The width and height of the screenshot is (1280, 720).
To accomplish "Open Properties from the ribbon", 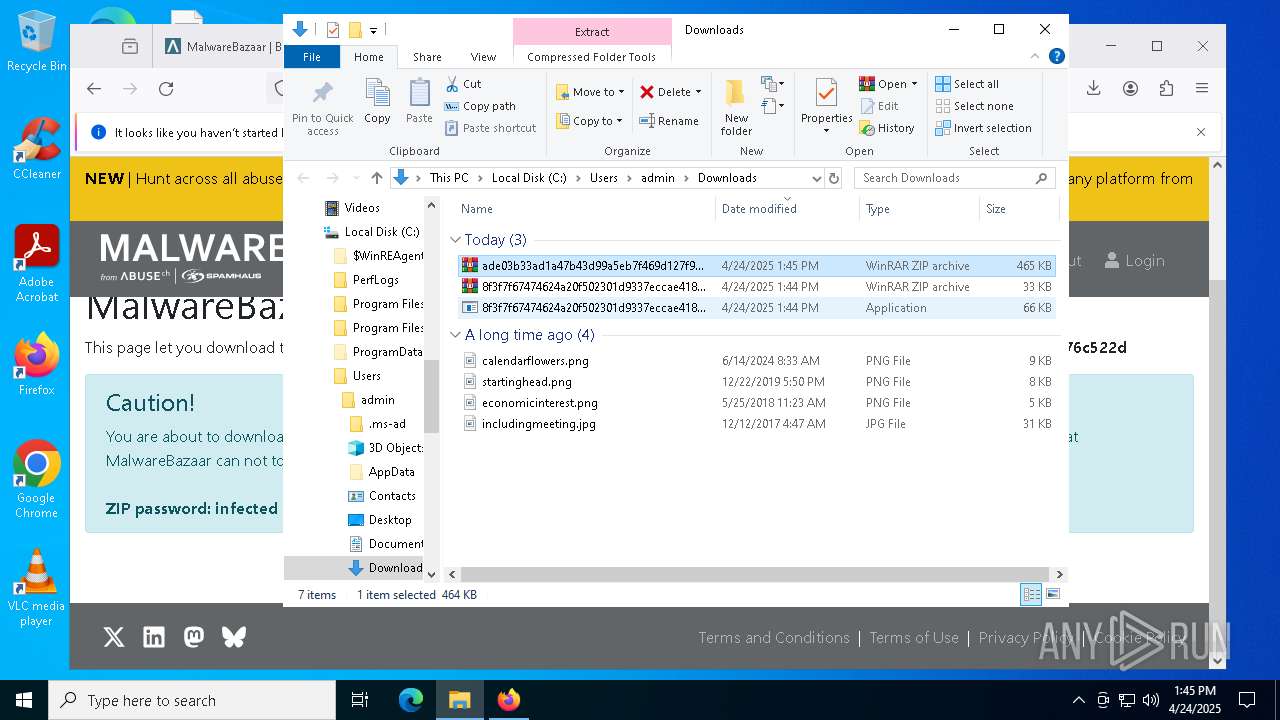I will click(x=826, y=106).
